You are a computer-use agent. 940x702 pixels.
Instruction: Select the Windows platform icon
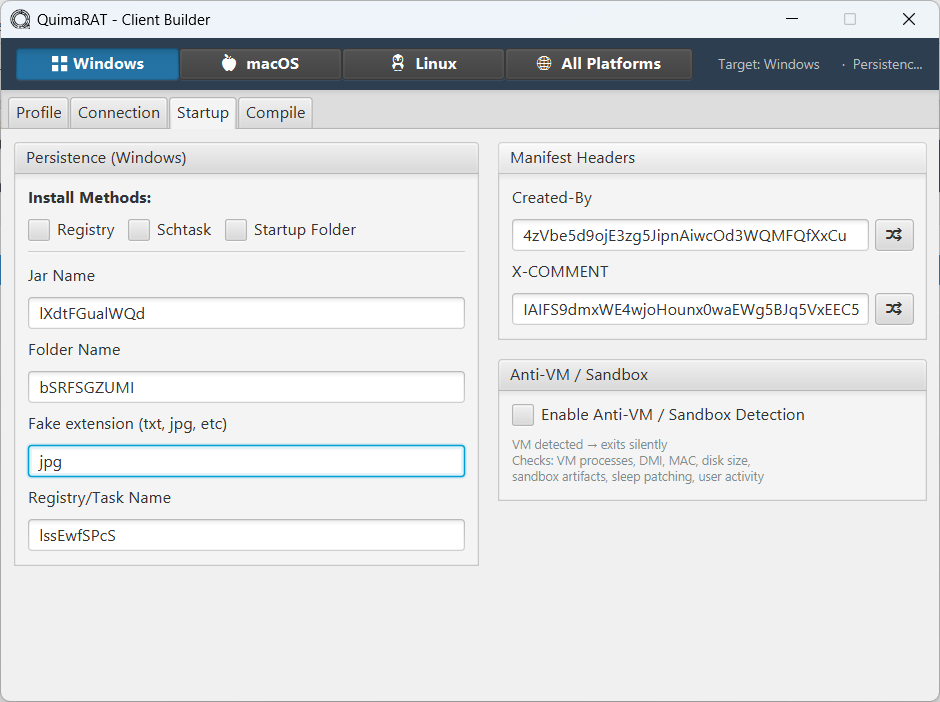(x=60, y=63)
